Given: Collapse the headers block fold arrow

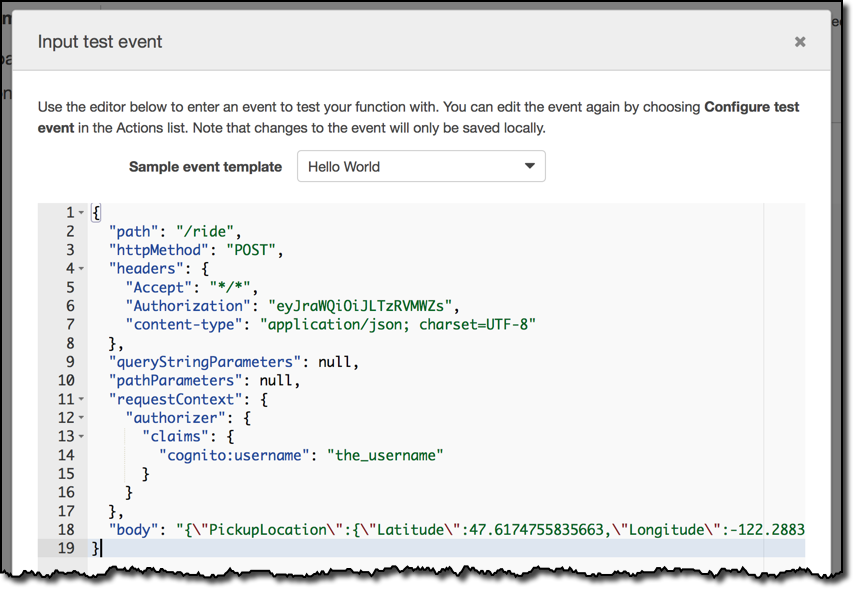Looking at the screenshot, I should click(x=81, y=269).
